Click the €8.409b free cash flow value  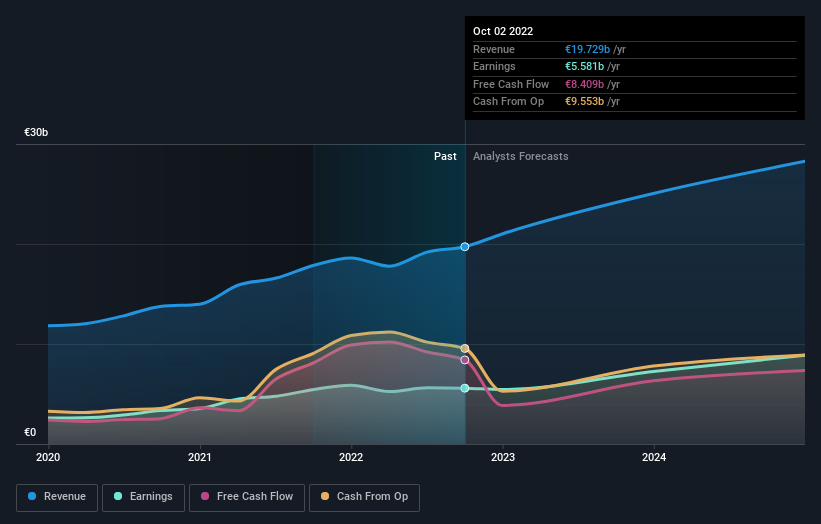[584, 84]
